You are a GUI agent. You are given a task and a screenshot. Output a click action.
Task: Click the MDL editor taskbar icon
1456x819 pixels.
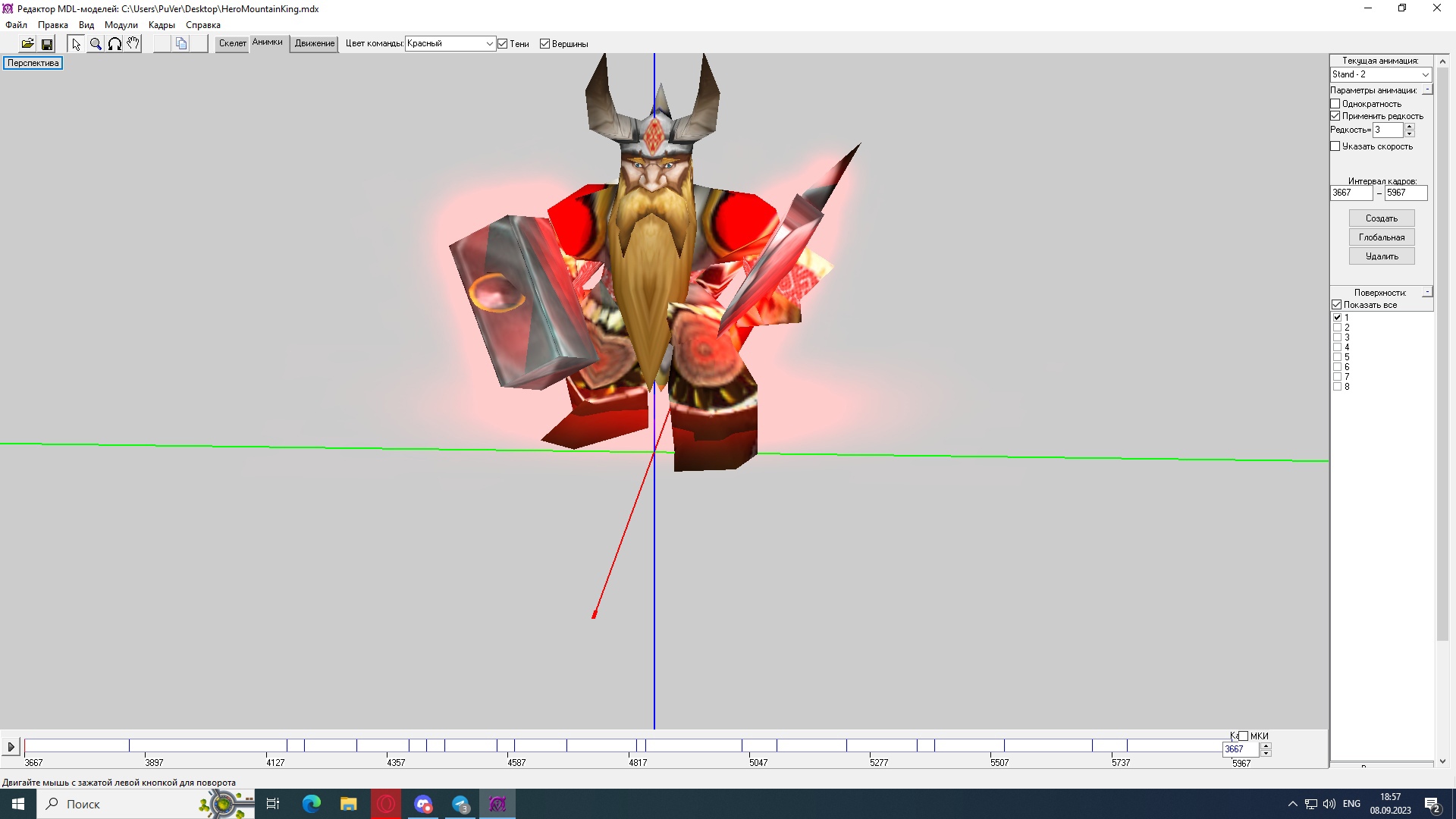(497, 804)
